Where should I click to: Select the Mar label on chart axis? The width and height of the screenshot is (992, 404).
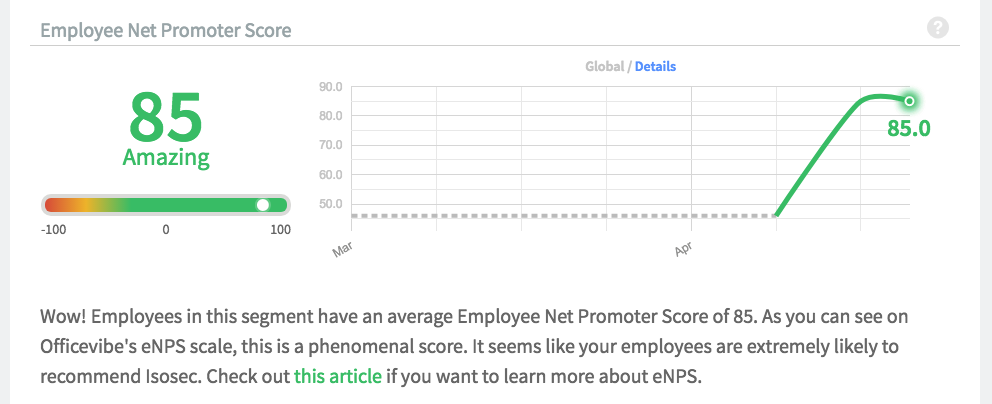(342, 250)
